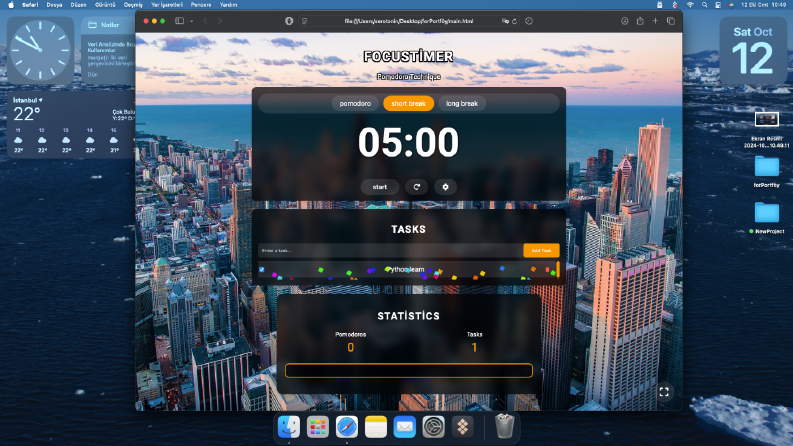This screenshot has width=793, height=446.
Task: Open the translate icon in the address bar
Action: pos(505,21)
